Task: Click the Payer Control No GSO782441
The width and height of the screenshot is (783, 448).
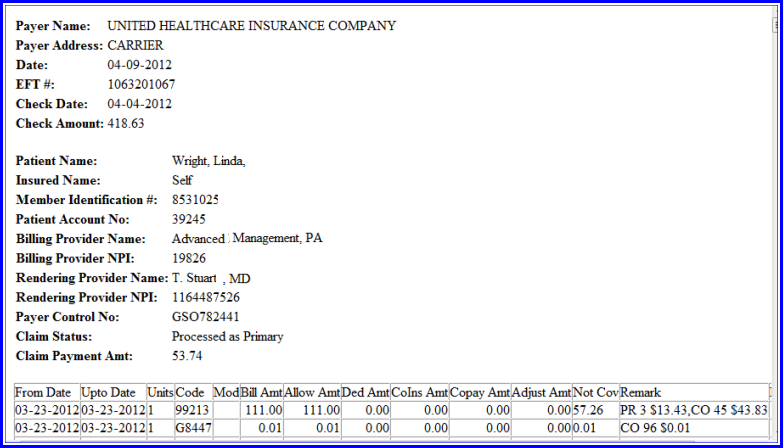Action: (x=206, y=317)
